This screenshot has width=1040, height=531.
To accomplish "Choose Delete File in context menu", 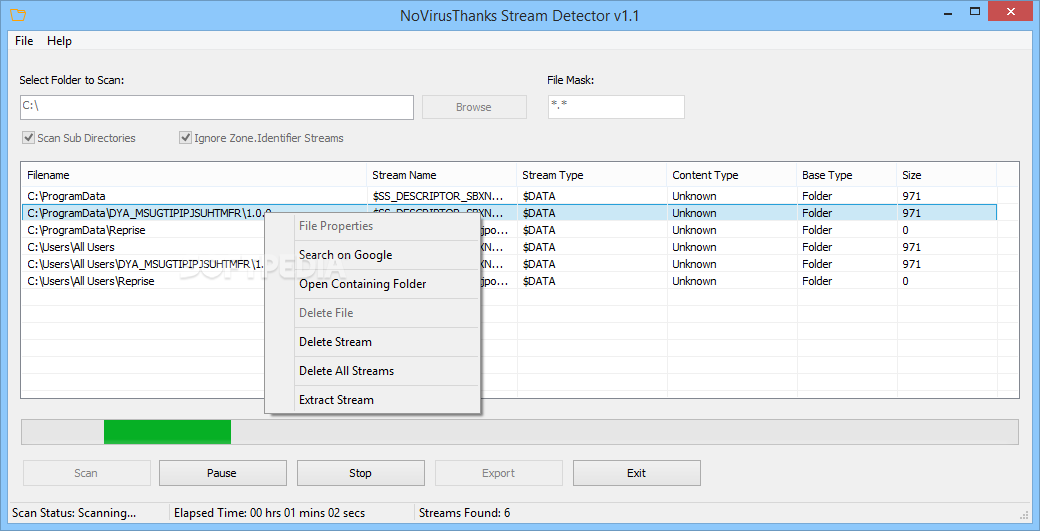I will coord(372,313).
